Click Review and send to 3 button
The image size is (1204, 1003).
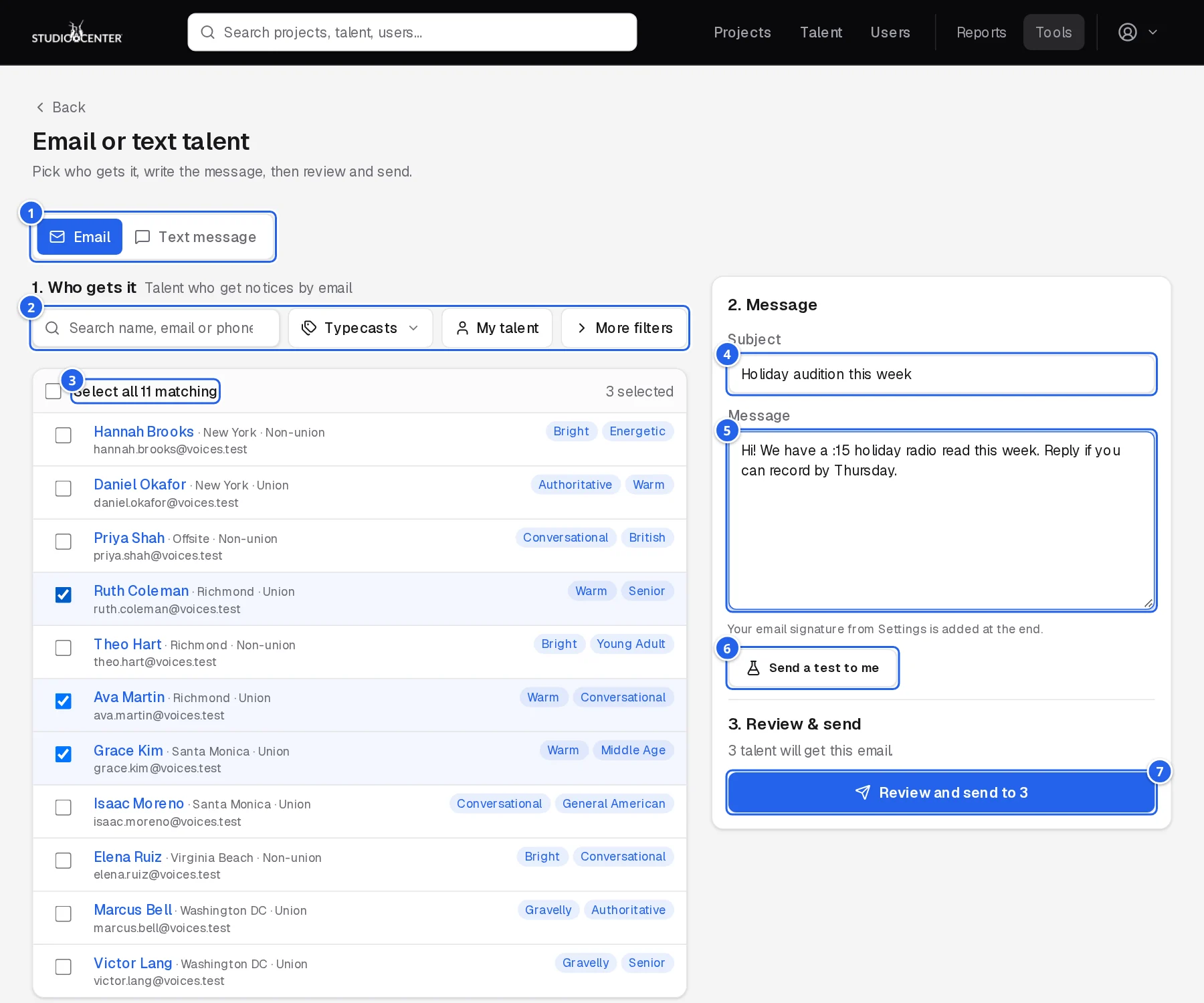click(x=942, y=792)
